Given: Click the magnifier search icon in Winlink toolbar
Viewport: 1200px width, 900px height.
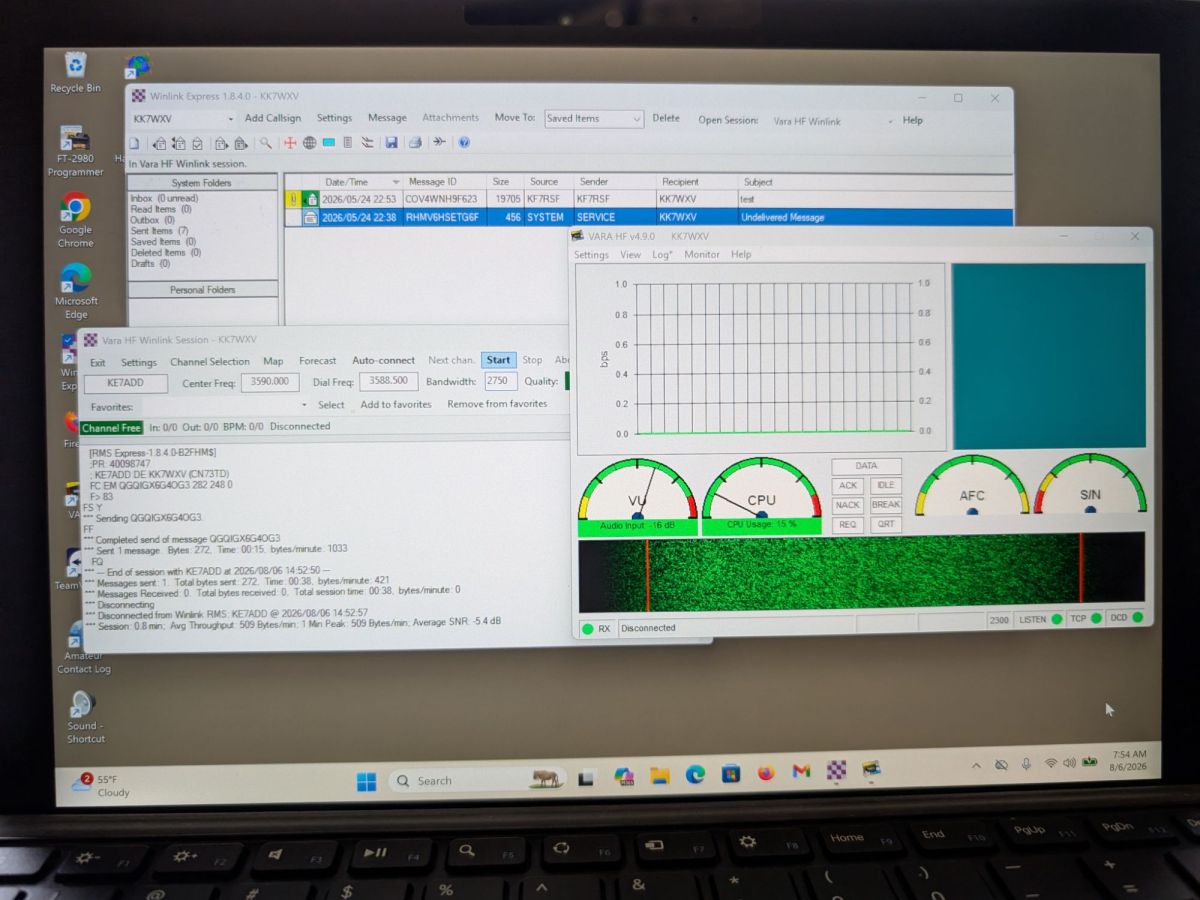Looking at the screenshot, I should pos(266,143).
